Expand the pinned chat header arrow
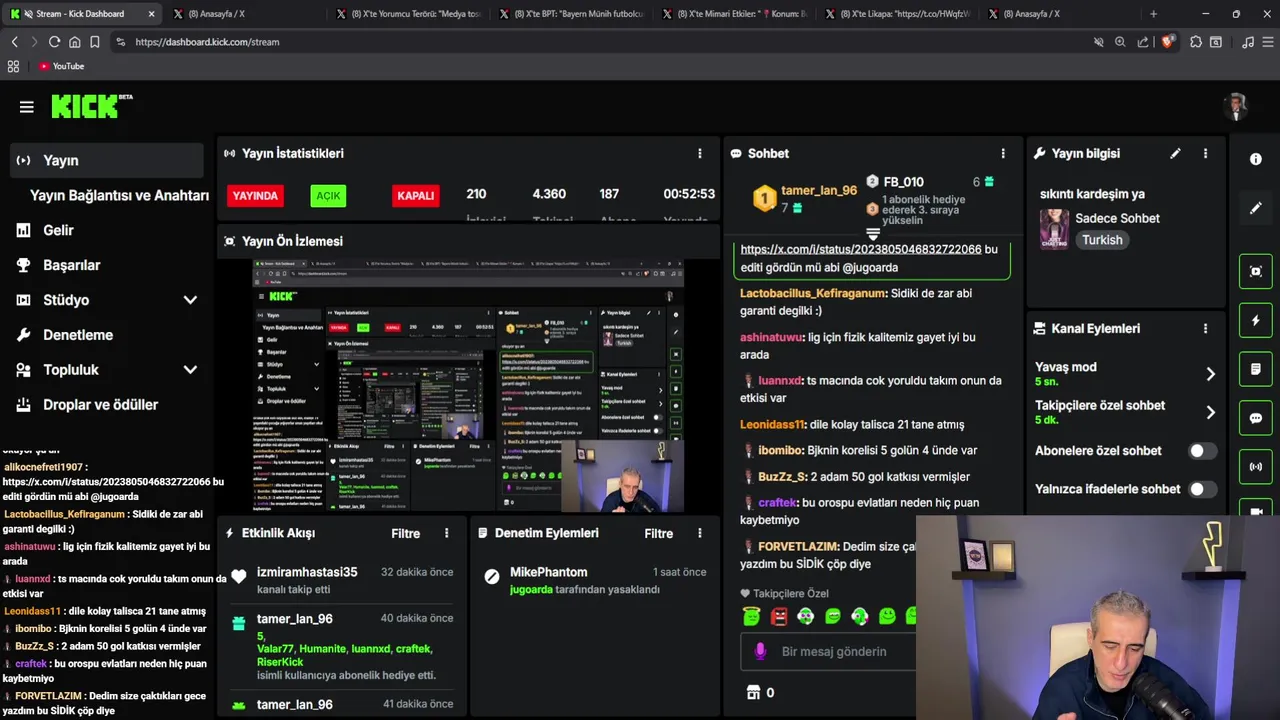Screen dimensions: 1280x720 [873, 234]
